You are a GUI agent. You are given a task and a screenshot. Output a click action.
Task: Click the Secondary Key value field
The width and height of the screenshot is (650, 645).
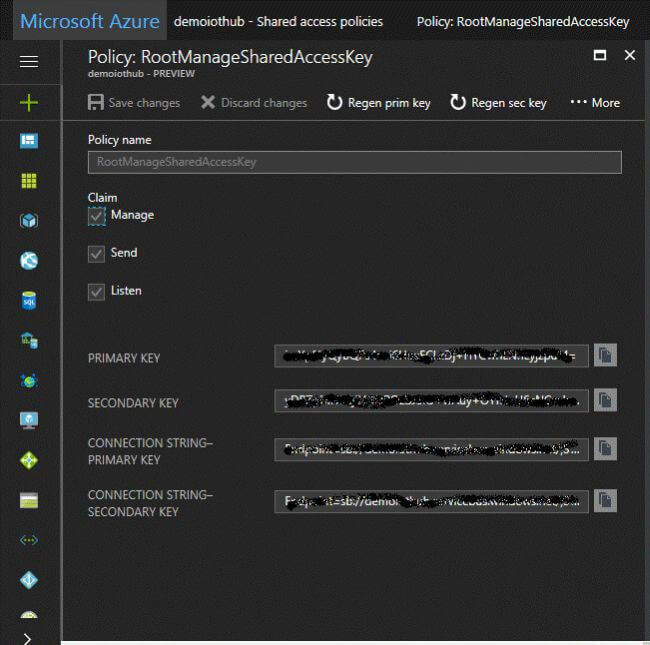pyautogui.click(x=431, y=400)
